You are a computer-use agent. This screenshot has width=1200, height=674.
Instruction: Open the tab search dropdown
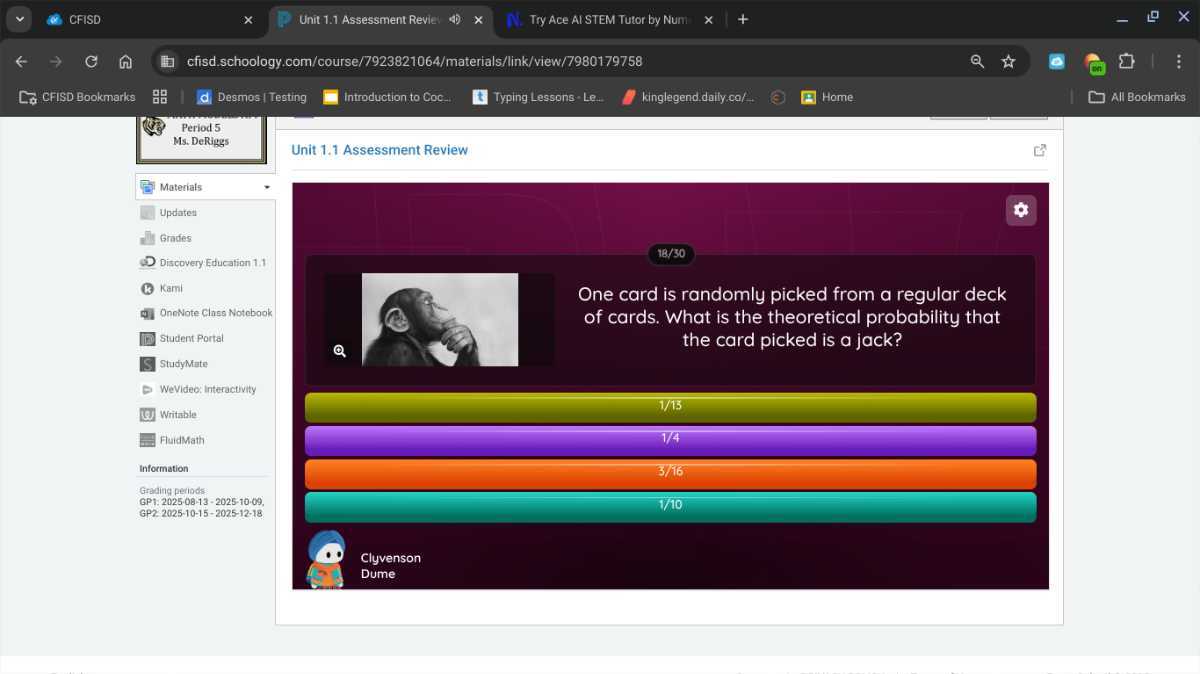coord(19,19)
